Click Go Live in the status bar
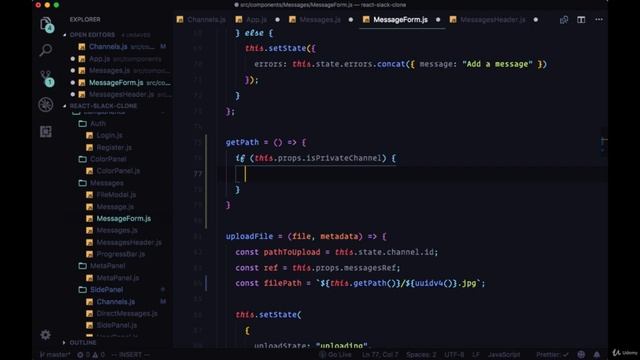 [336, 355]
